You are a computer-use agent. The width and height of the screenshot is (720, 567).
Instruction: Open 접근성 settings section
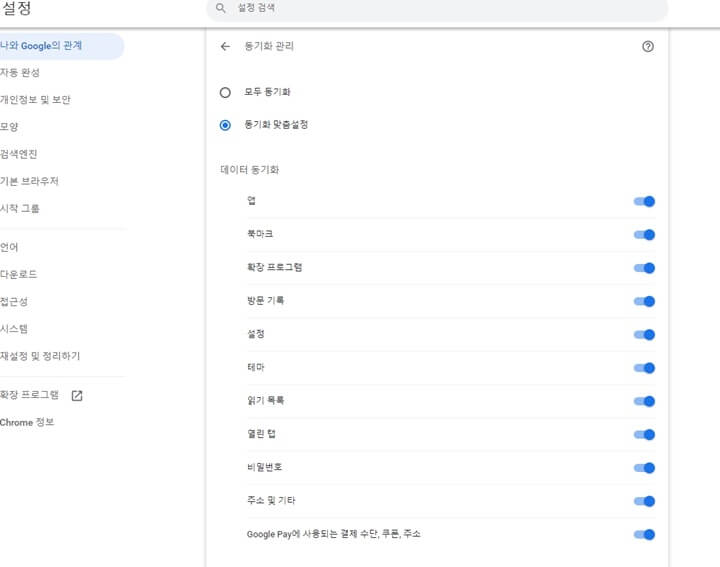(x=14, y=302)
